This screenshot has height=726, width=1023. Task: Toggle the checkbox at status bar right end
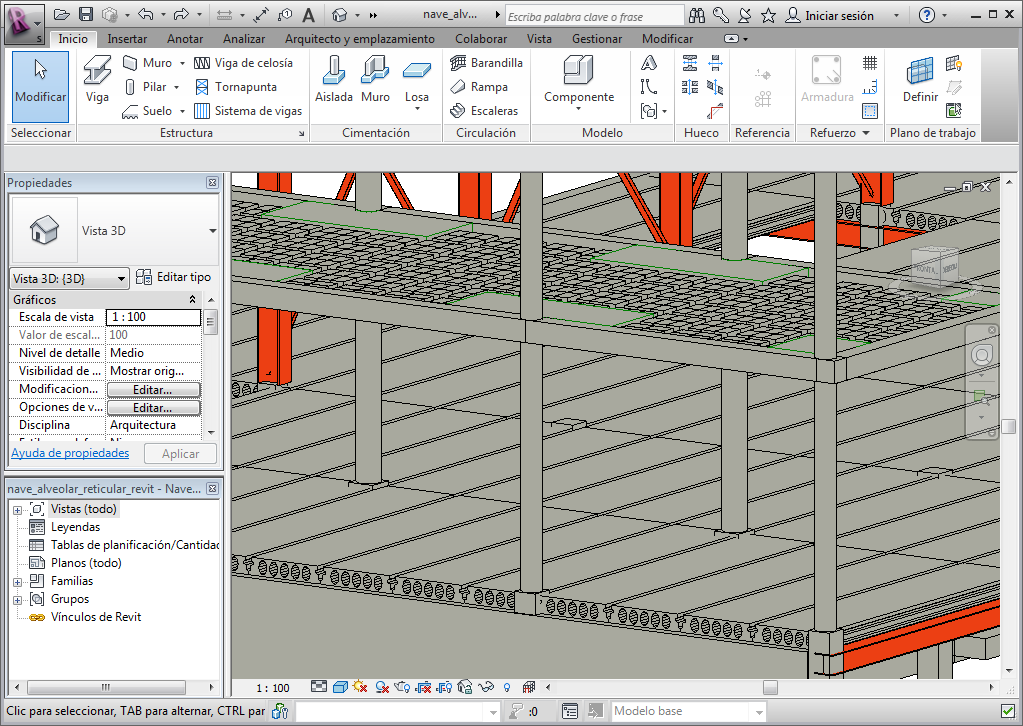click(x=1007, y=711)
